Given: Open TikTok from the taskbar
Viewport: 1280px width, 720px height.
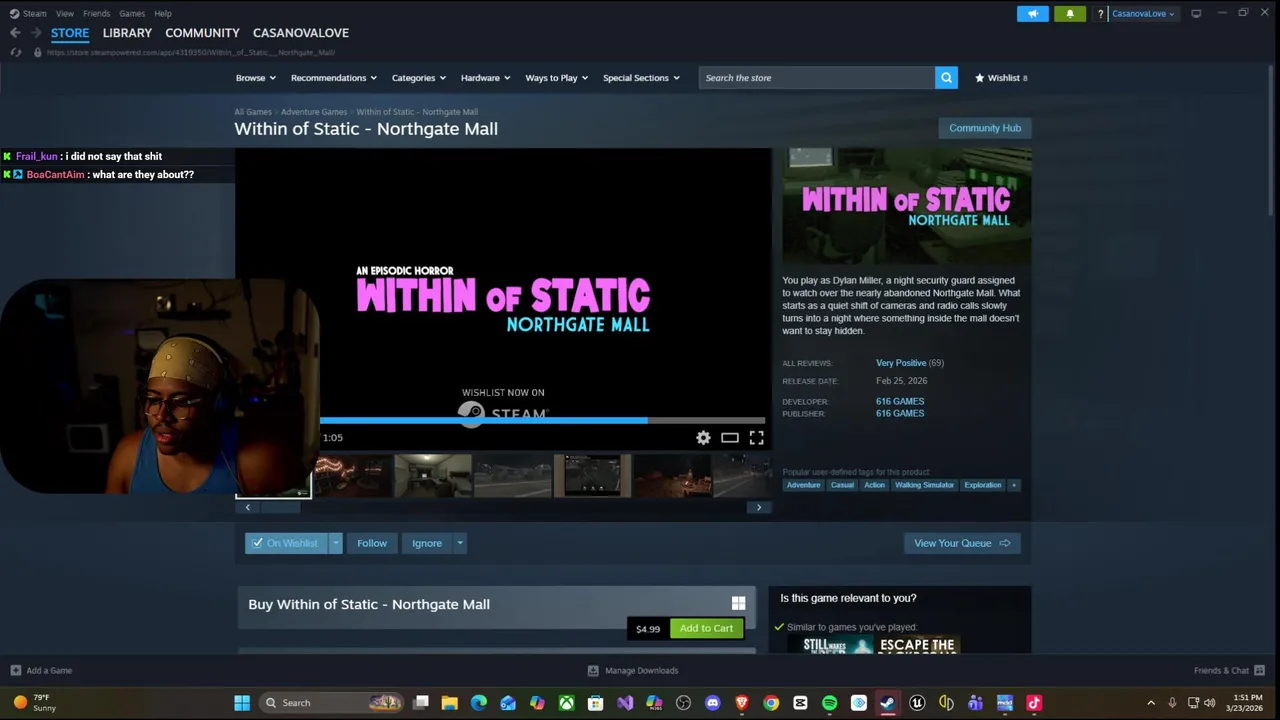Looking at the screenshot, I should click(x=1034, y=703).
